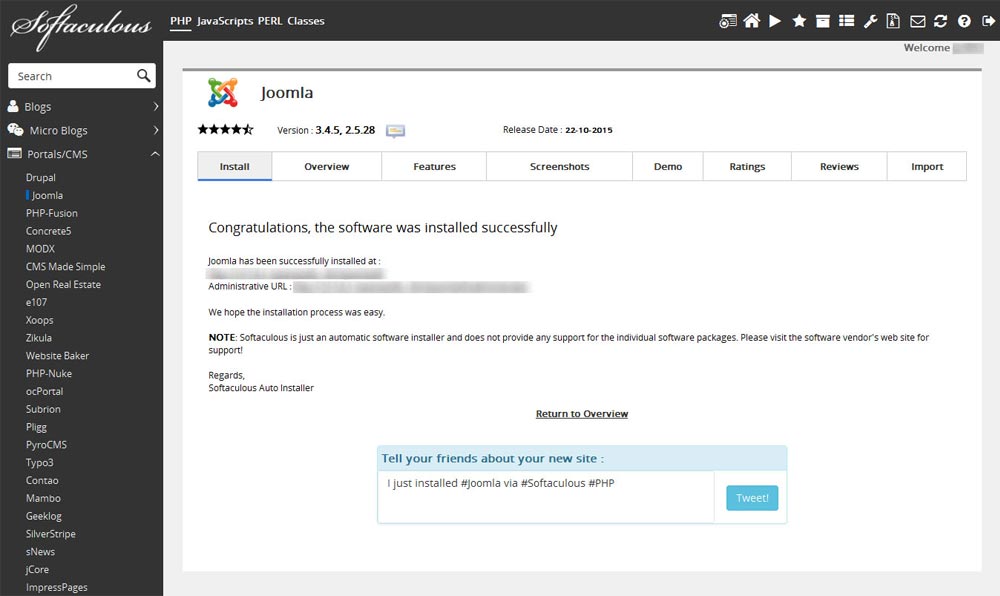The height and width of the screenshot is (596, 1000).
Task: Open MODX in the sidebar
Action: 40,249
